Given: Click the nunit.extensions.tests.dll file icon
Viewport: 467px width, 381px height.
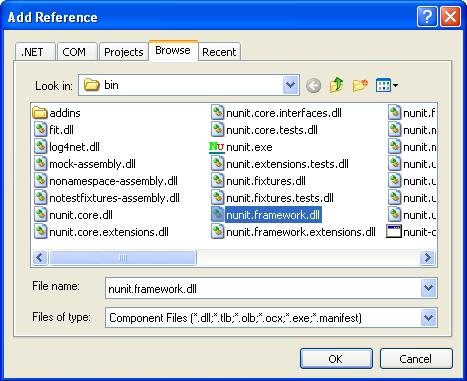Looking at the screenshot, I should point(217,163).
